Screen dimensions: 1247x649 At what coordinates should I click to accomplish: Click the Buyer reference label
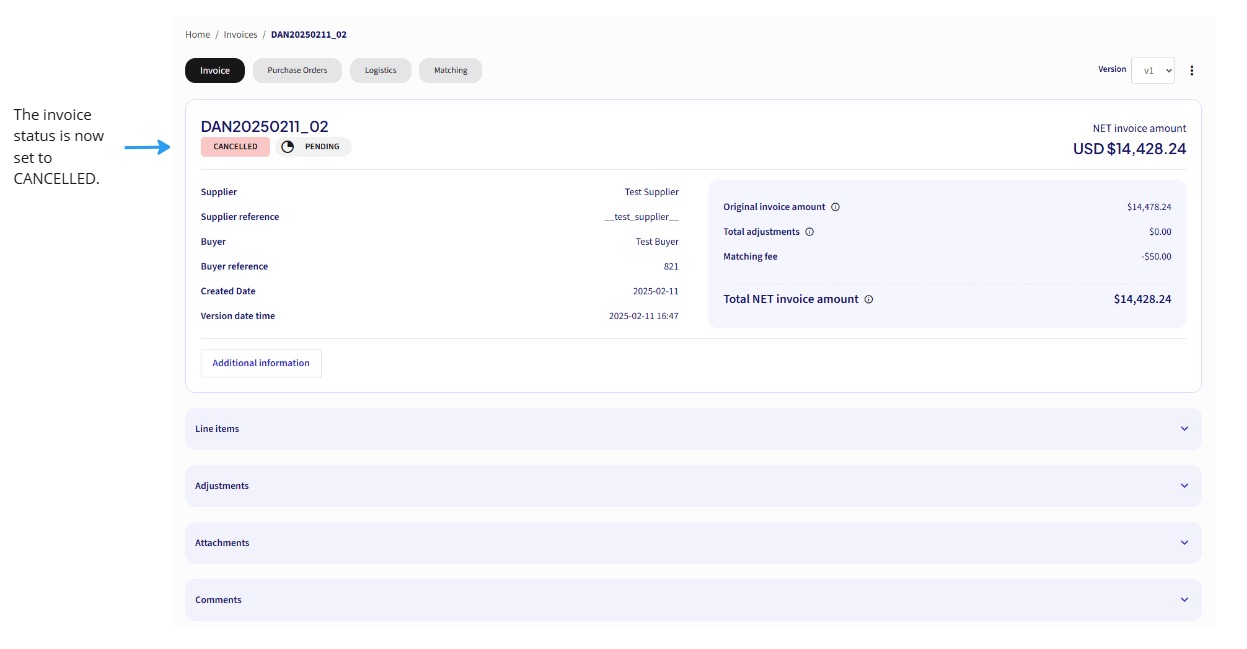(234, 267)
